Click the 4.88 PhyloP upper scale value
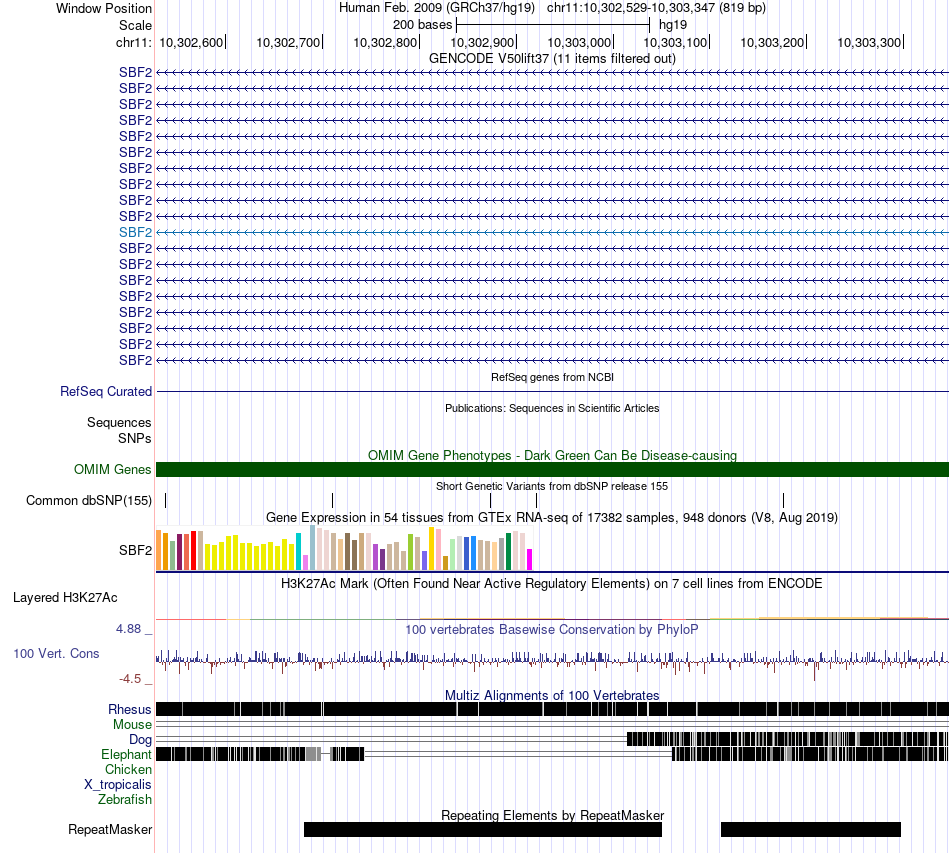Image resolution: width=950 pixels, height=853 pixels. (x=128, y=629)
